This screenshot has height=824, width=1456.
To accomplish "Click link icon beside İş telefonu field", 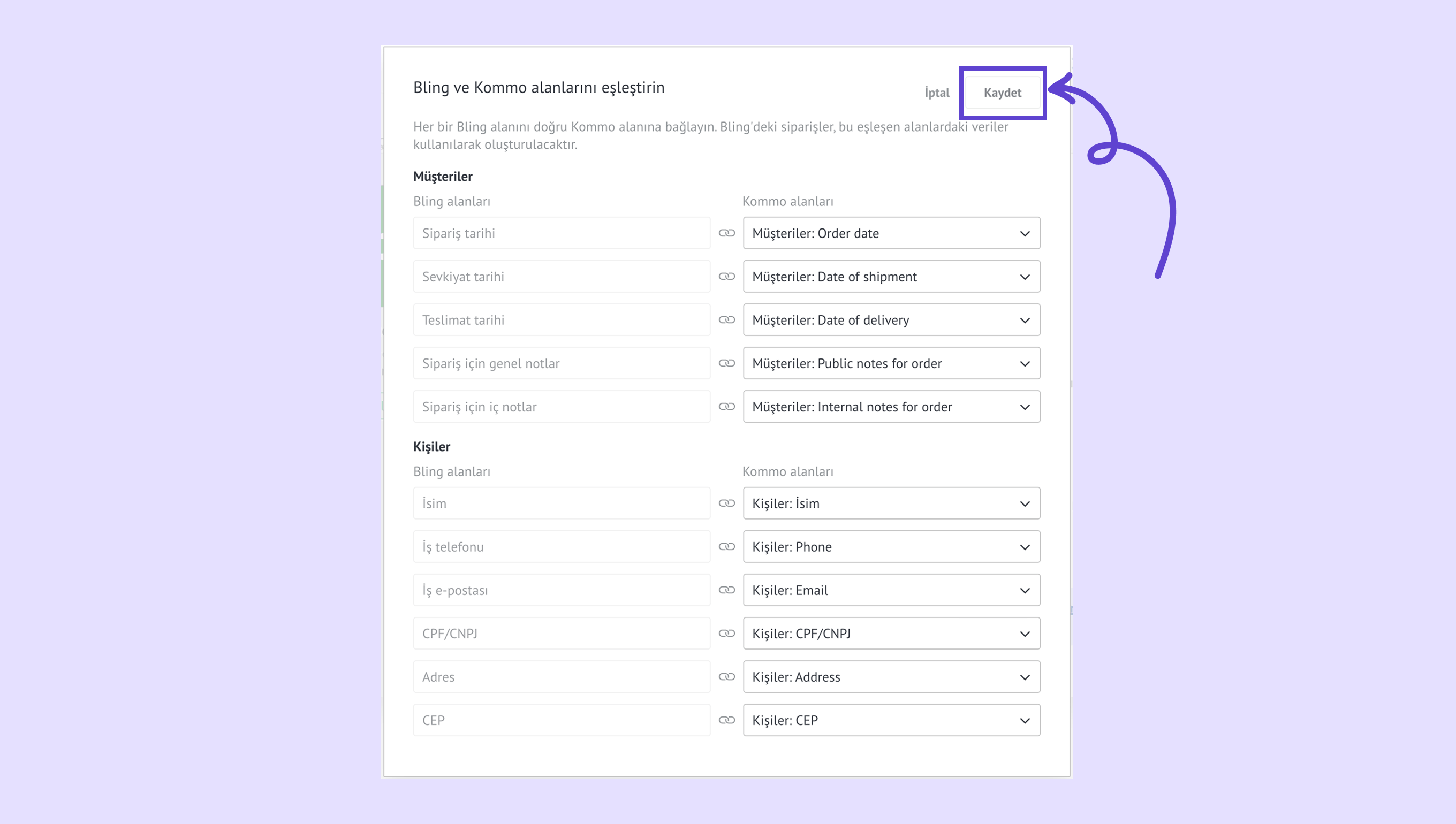I will click(726, 547).
